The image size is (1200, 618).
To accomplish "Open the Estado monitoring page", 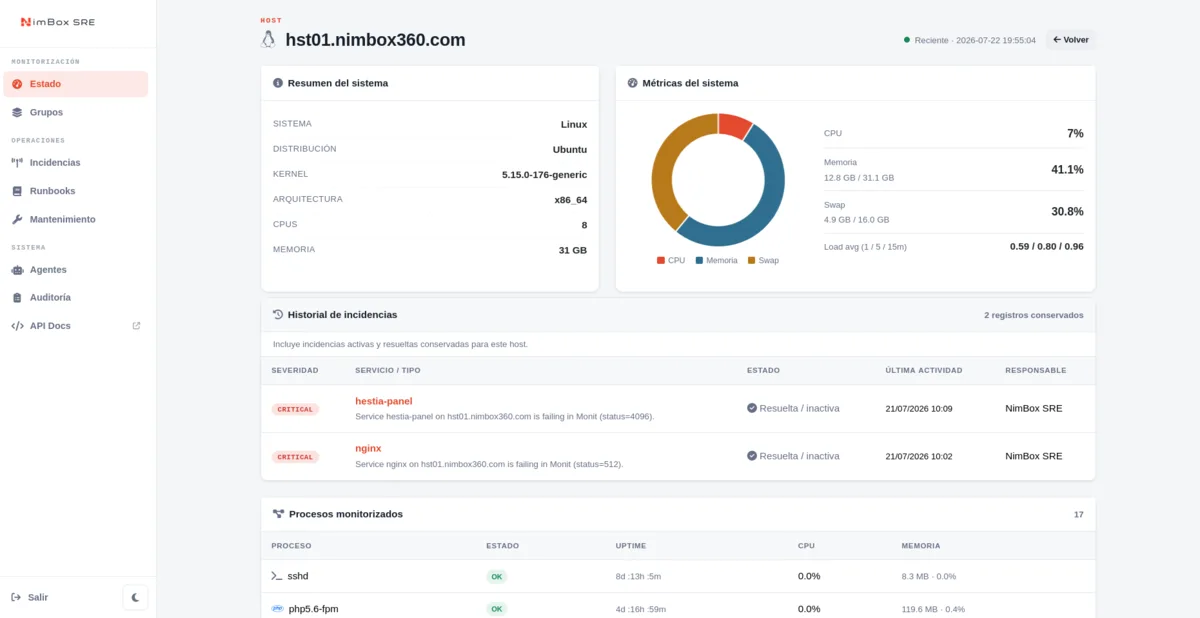I will point(76,84).
